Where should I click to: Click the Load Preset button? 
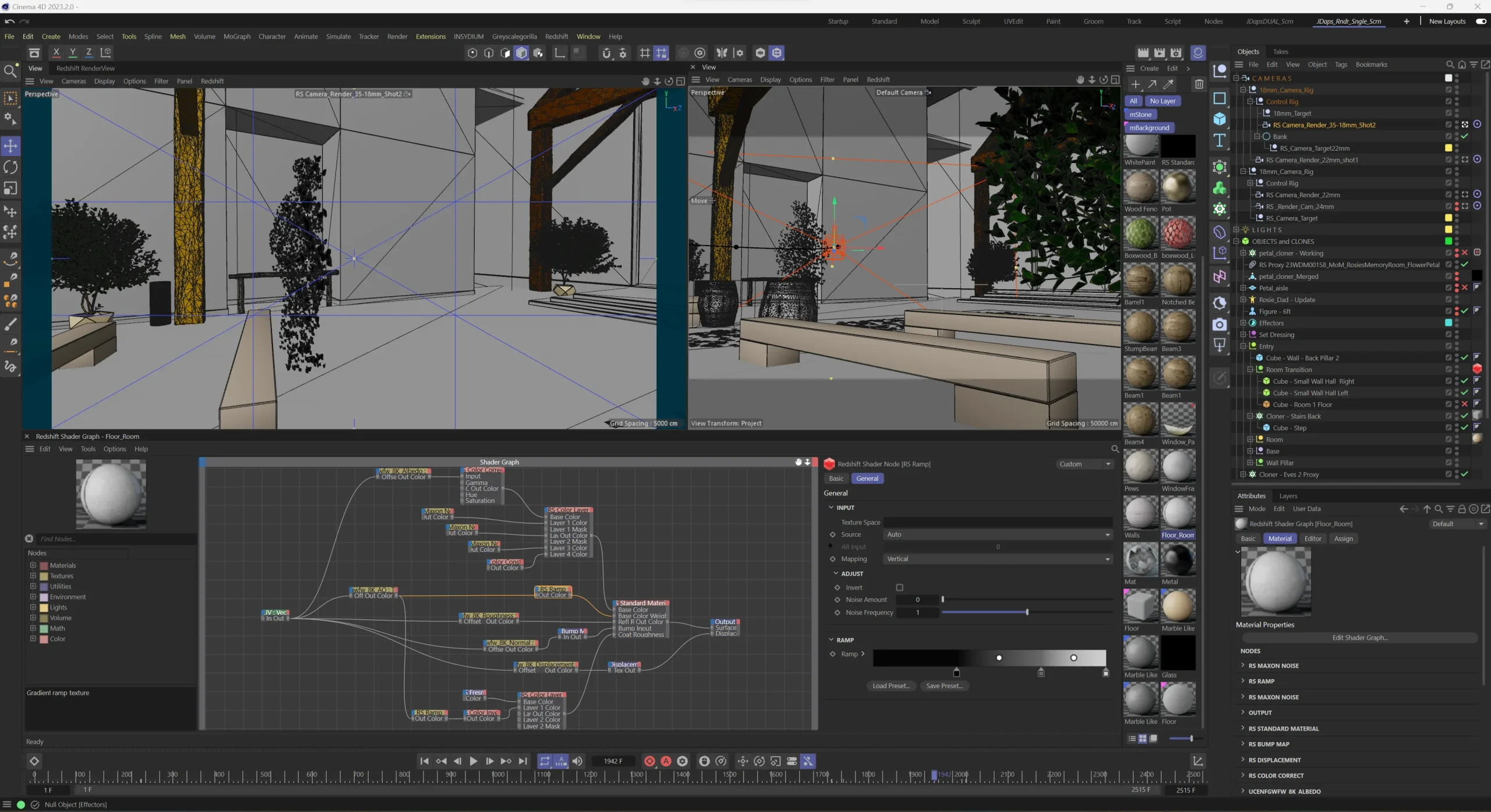pos(891,686)
